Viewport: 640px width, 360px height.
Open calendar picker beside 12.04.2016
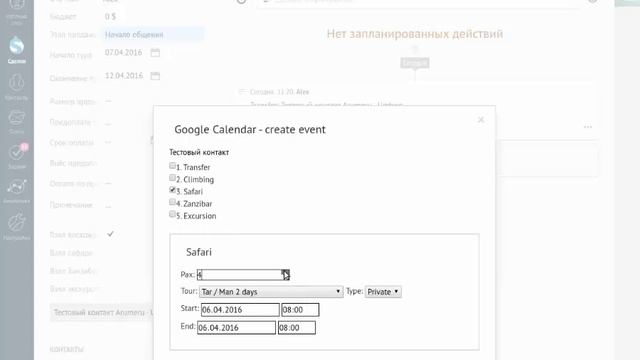click(x=155, y=76)
